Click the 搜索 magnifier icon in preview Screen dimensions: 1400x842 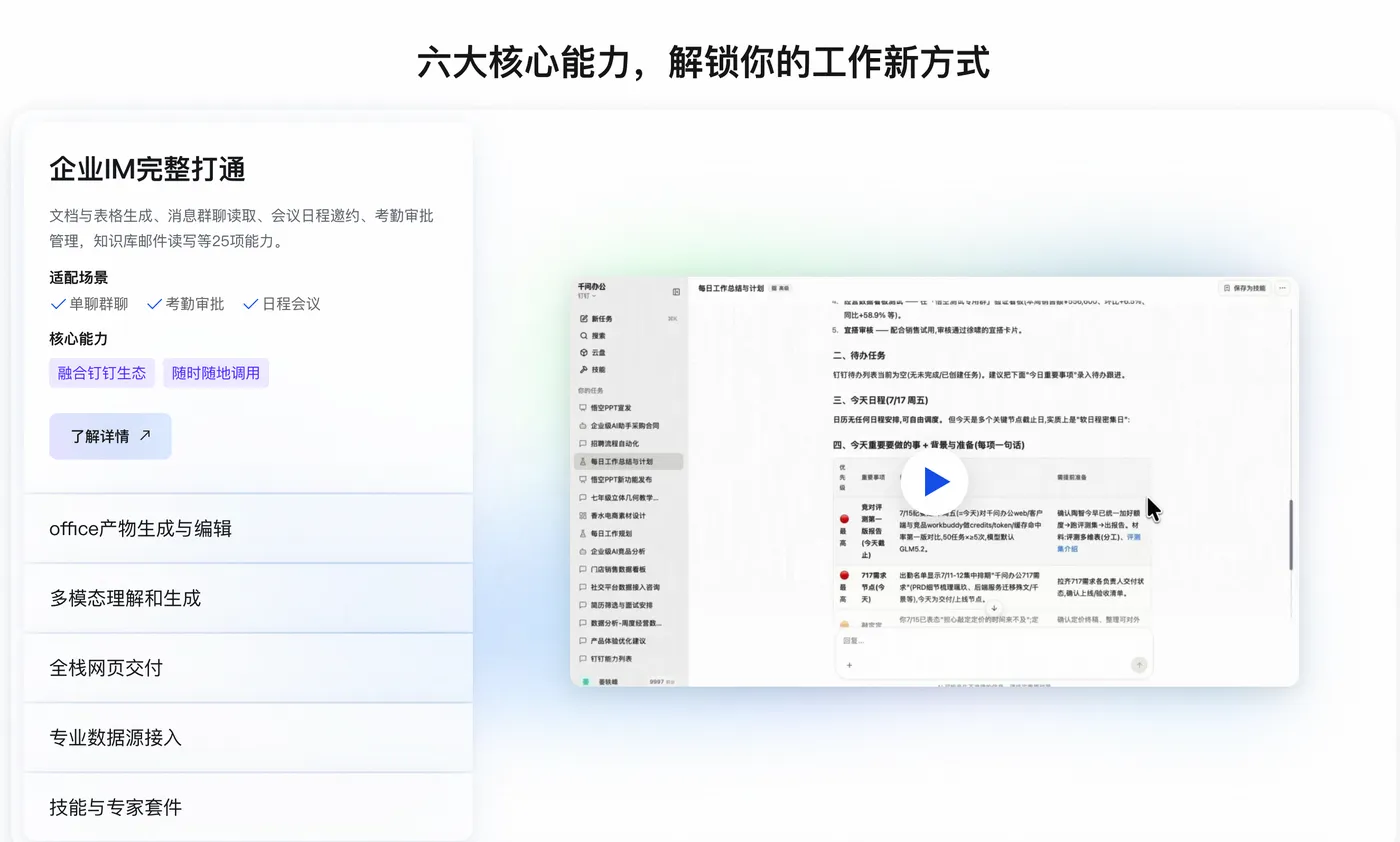pyautogui.click(x=584, y=336)
